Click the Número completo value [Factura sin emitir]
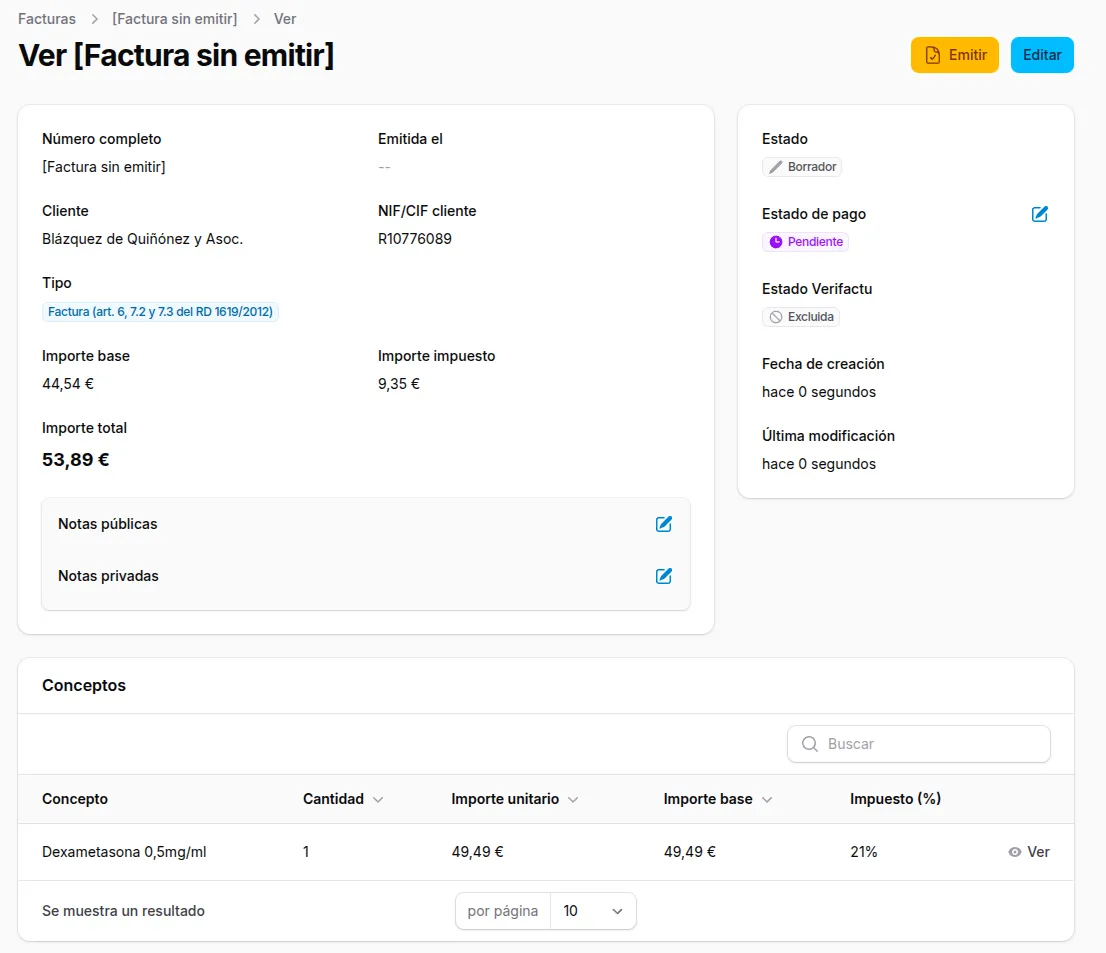This screenshot has width=1106, height=953. 104,167
